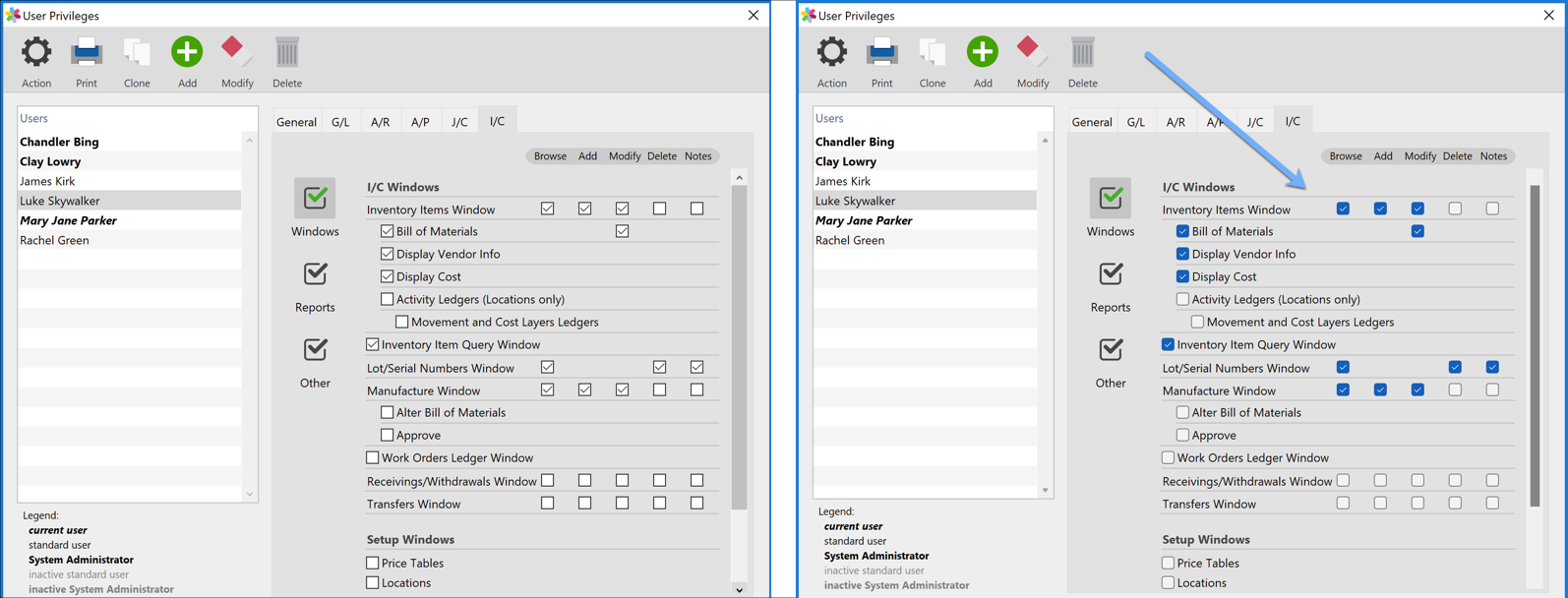Image resolution: width=1568 pixels, height=598 pixels.
Task: Click the Clone icon in left window
Action: [x=137, y=53]
